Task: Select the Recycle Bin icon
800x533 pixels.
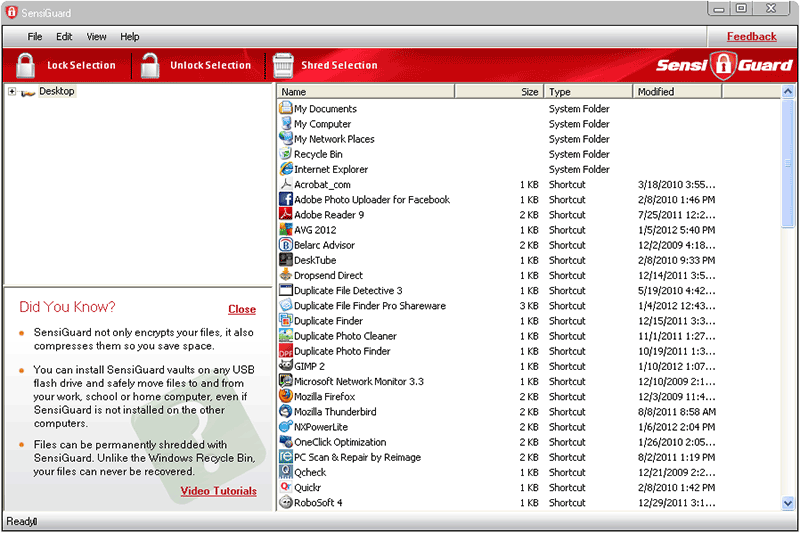Action: tap(286, 154)
